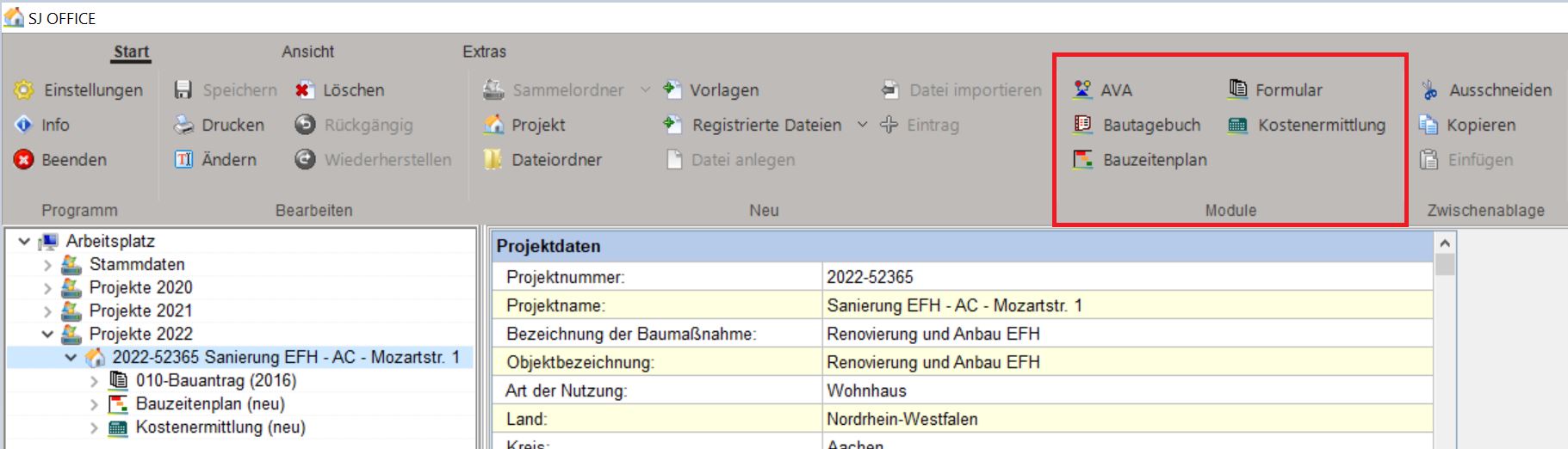Start the Kostenermittlung module
The image size is (1568, 449).
tap(1237, 126)
